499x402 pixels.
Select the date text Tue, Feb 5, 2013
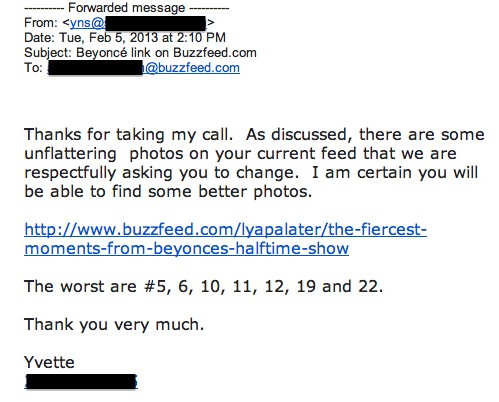pyautogui.click(x=109, y=38)
